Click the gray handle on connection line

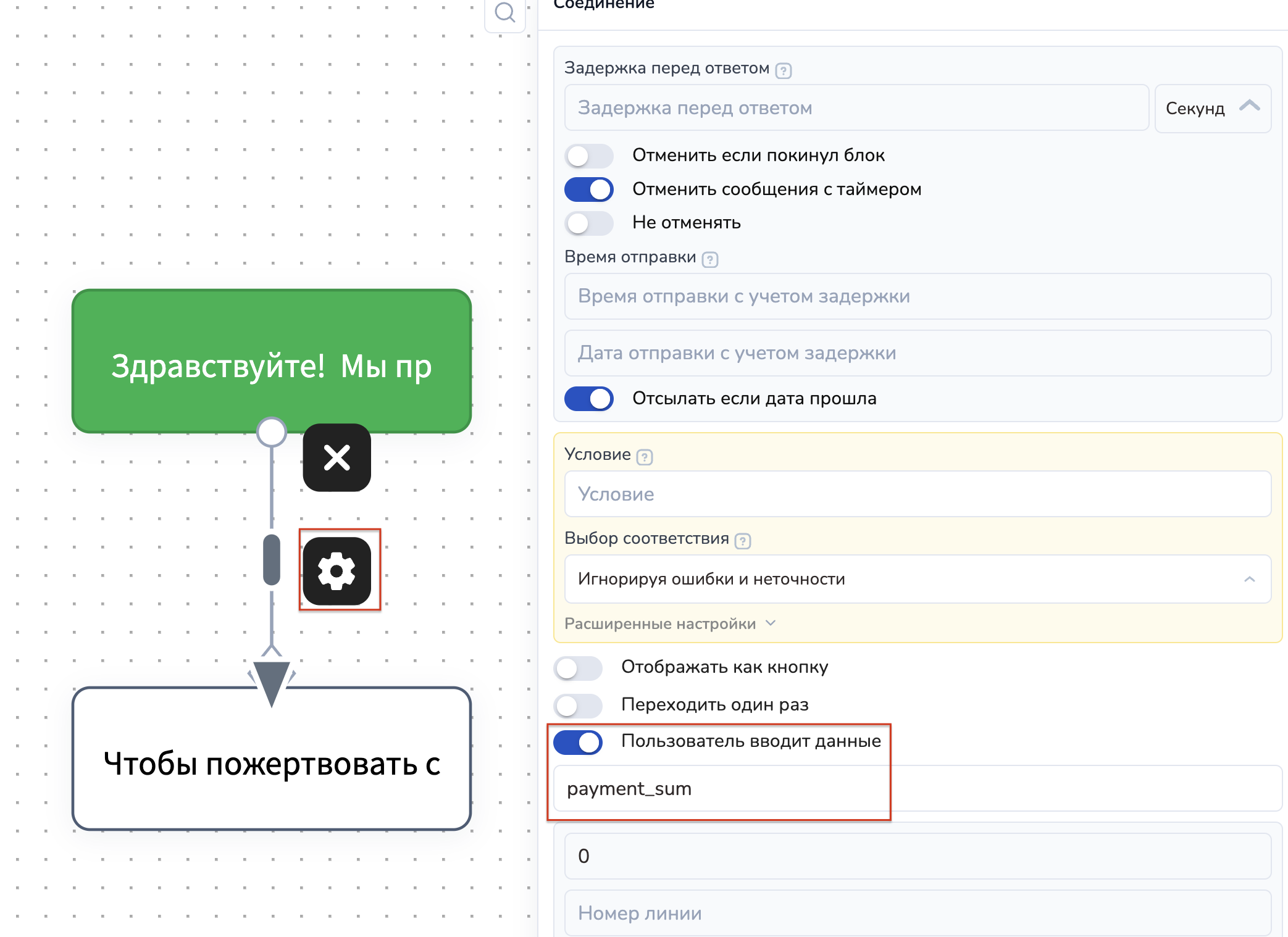[271, 559]
